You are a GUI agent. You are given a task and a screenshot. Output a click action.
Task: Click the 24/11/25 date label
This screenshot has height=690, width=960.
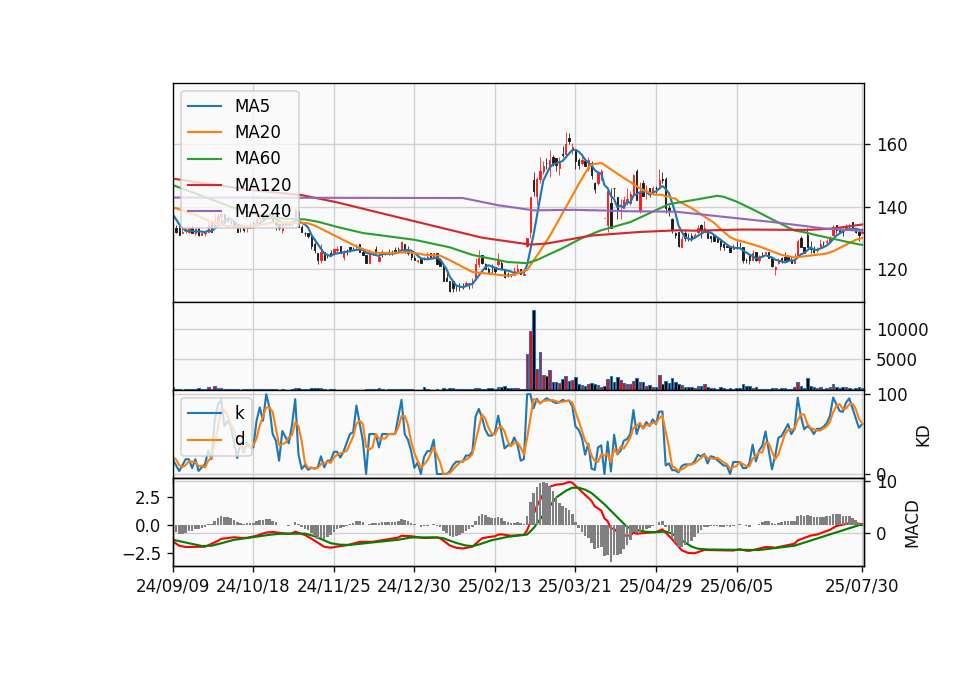[x=334, y=586]
